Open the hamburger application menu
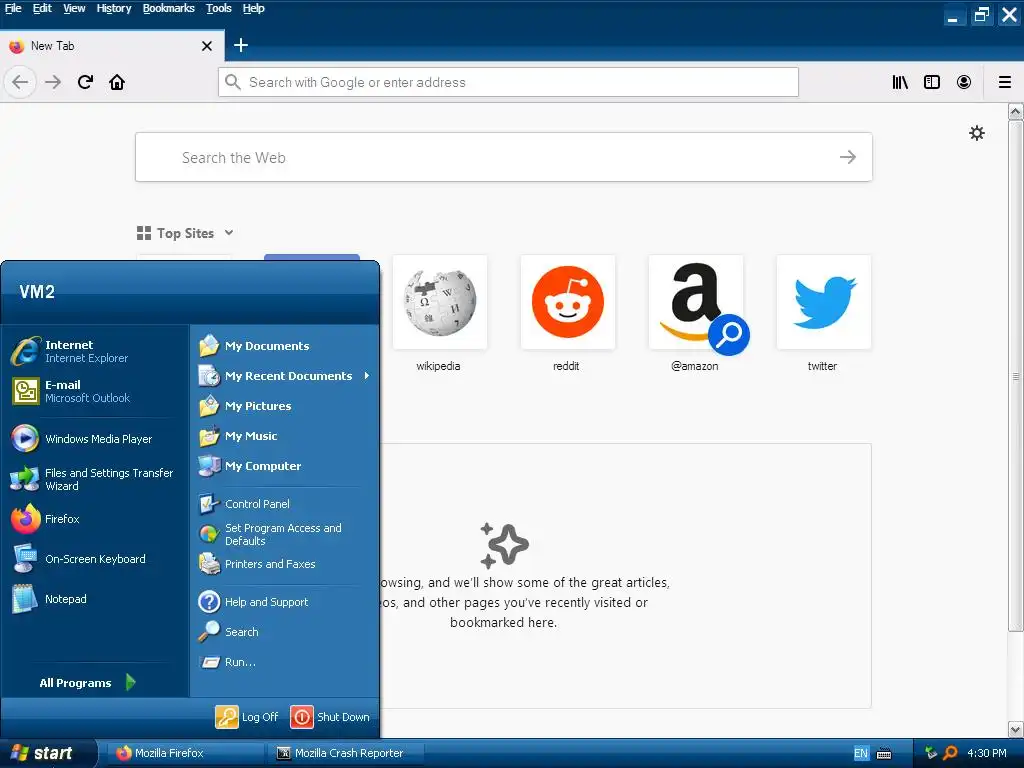Screen dimensions: 1024x768 [x=1005, y=82]
